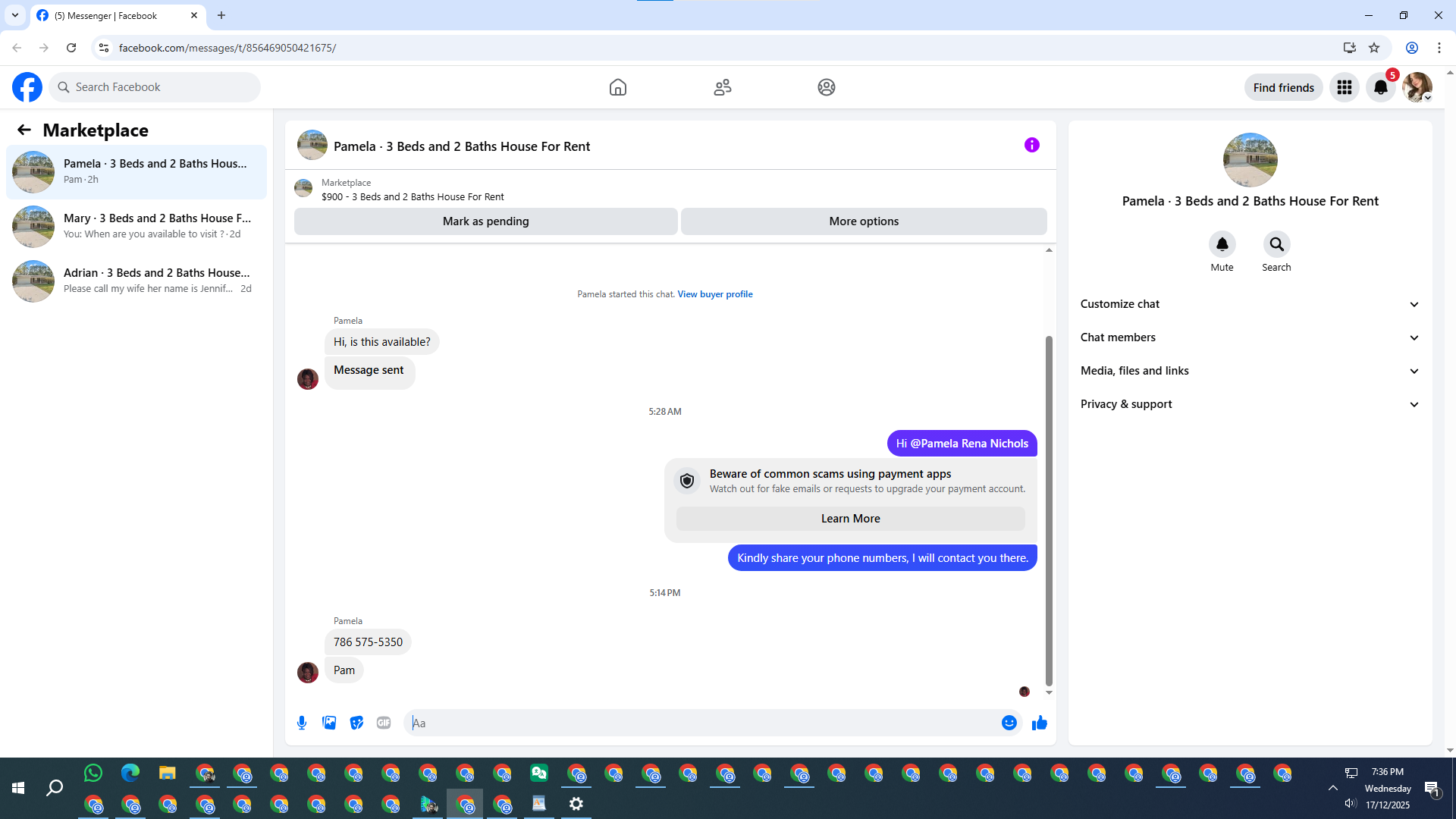Click Pamela's avatar beside the Pam message
This screenshot has height=819, width=1456.
(308, 672)
